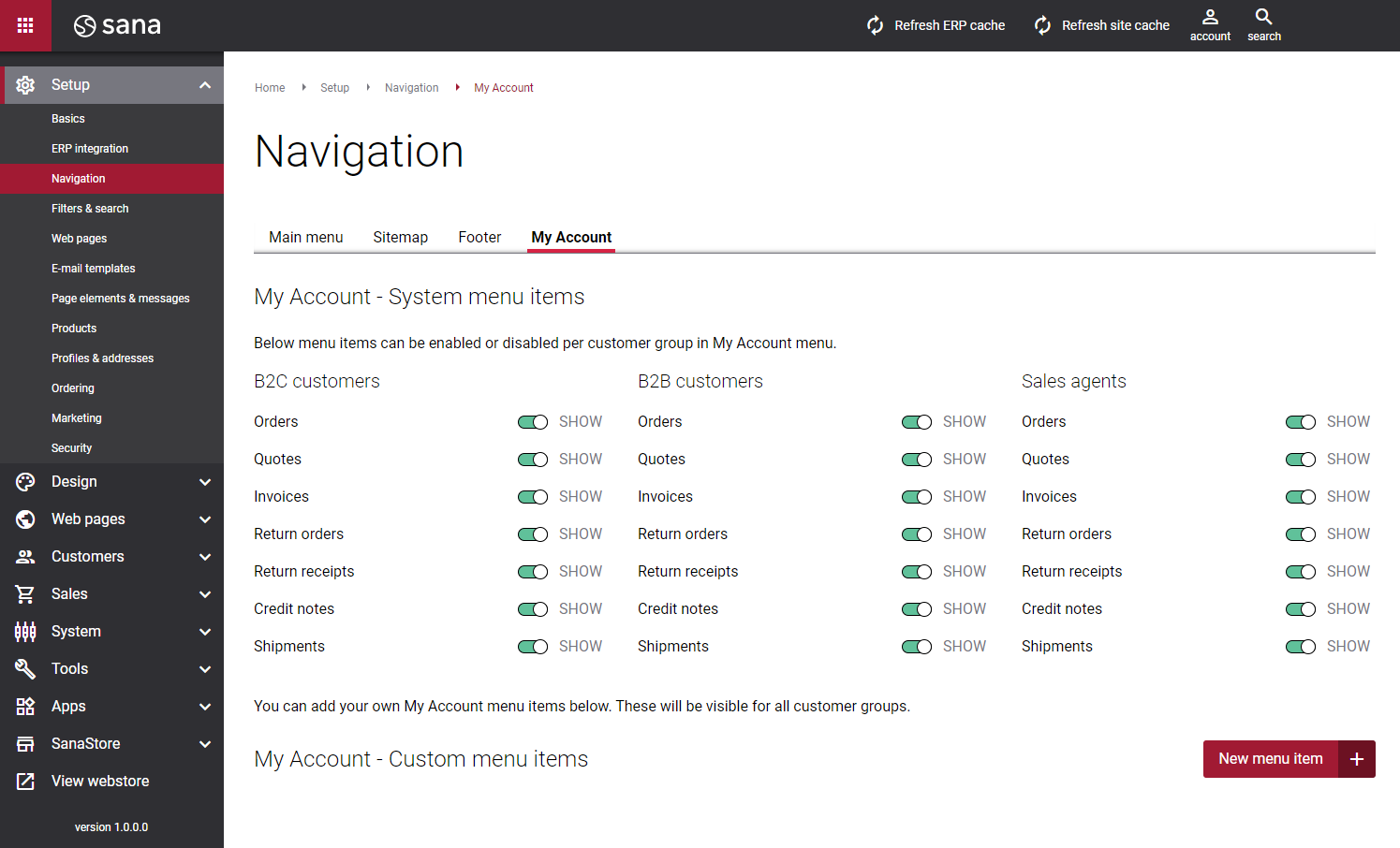
Task: Click the SanaStore shop icon
Action: click(x=25, y=744)
